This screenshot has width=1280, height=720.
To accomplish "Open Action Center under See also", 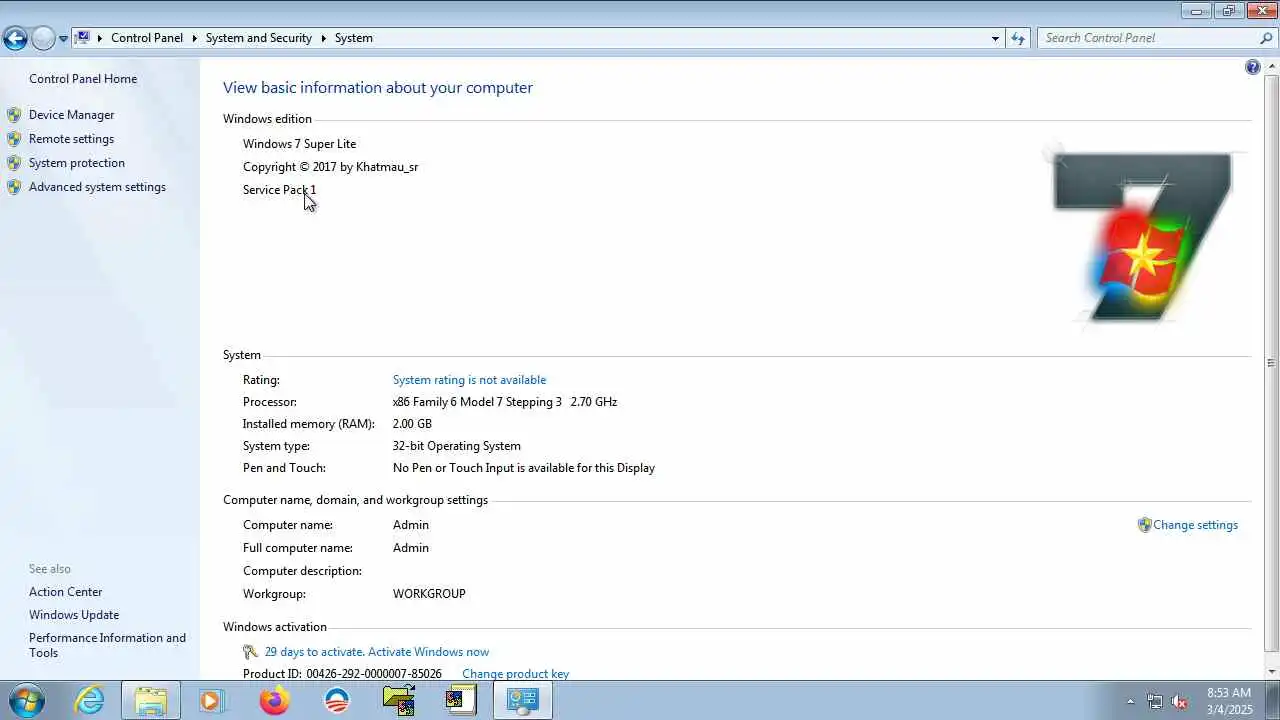I will 66,592.
